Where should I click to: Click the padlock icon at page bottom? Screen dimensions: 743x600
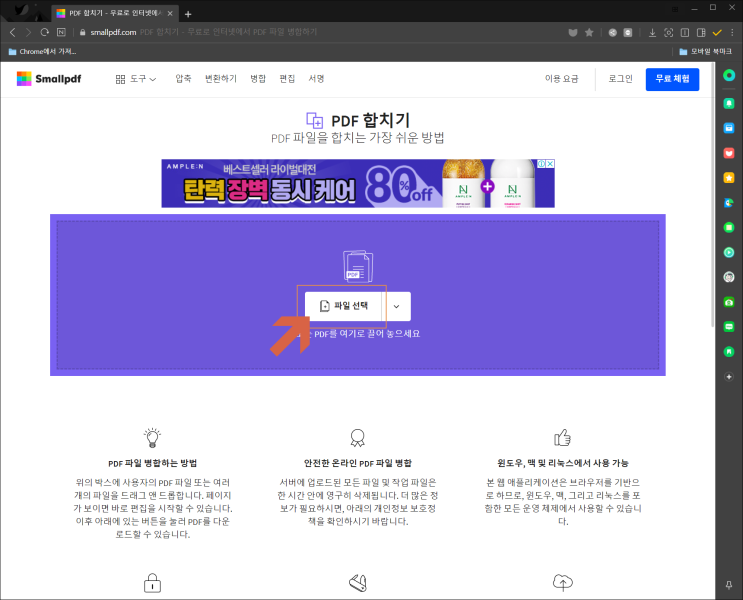click(152, 583)
